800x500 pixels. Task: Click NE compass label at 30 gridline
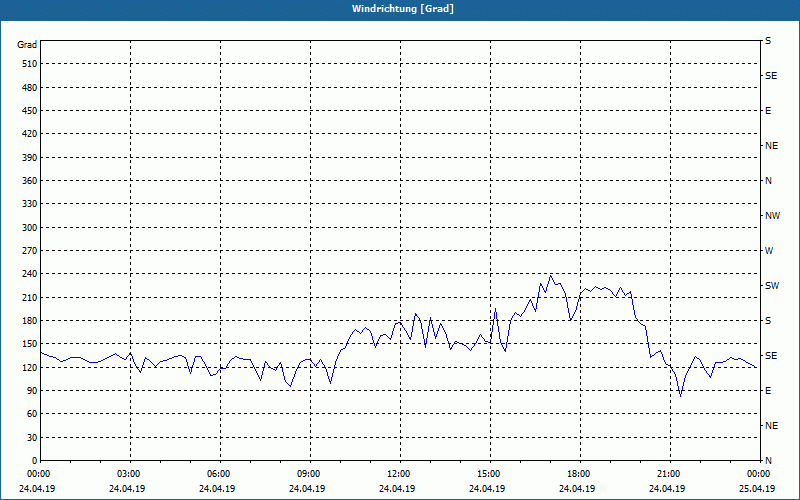(771, 426)
